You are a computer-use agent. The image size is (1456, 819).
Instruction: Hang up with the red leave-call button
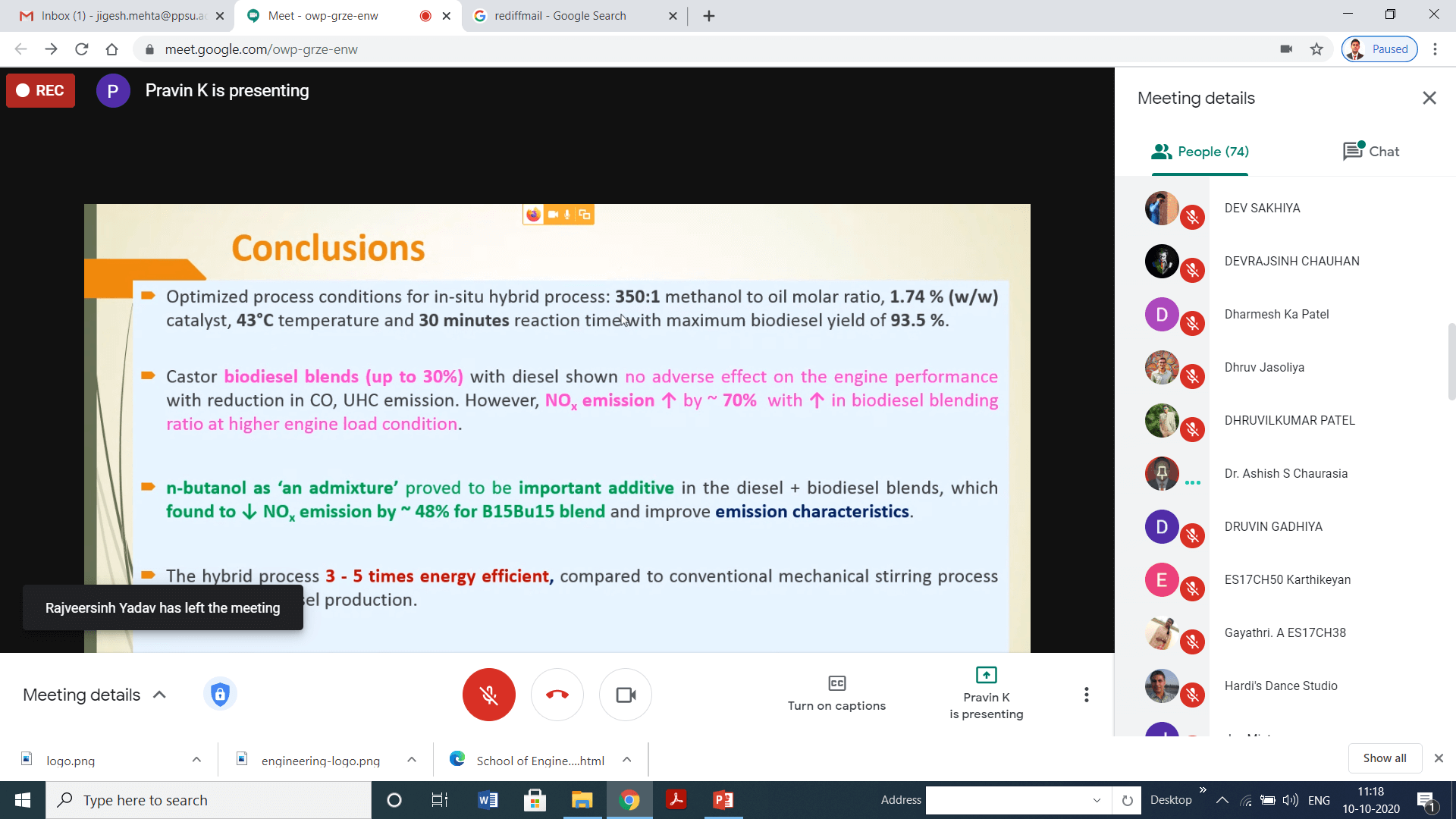point(557,695)
